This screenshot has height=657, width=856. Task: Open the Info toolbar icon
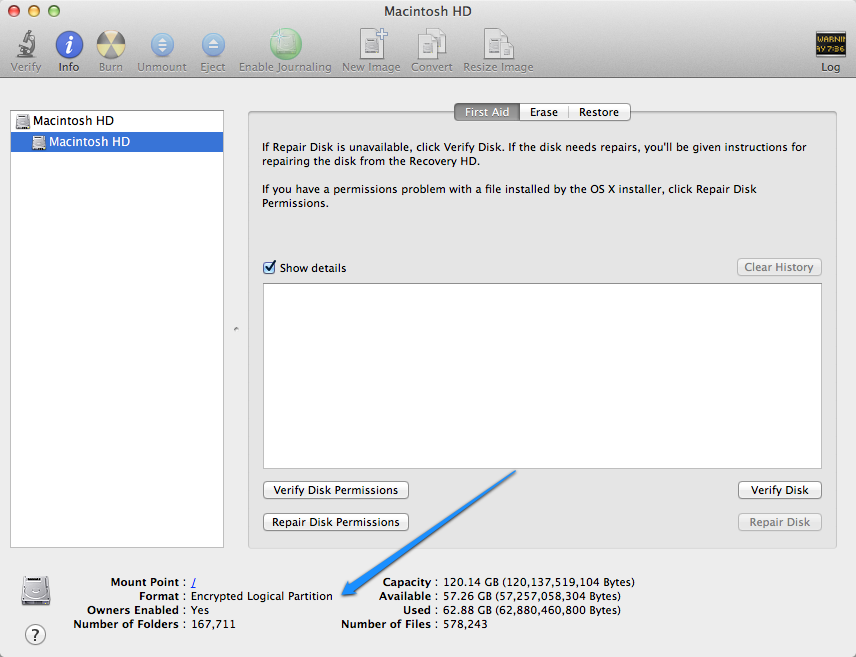click(69, 44)
